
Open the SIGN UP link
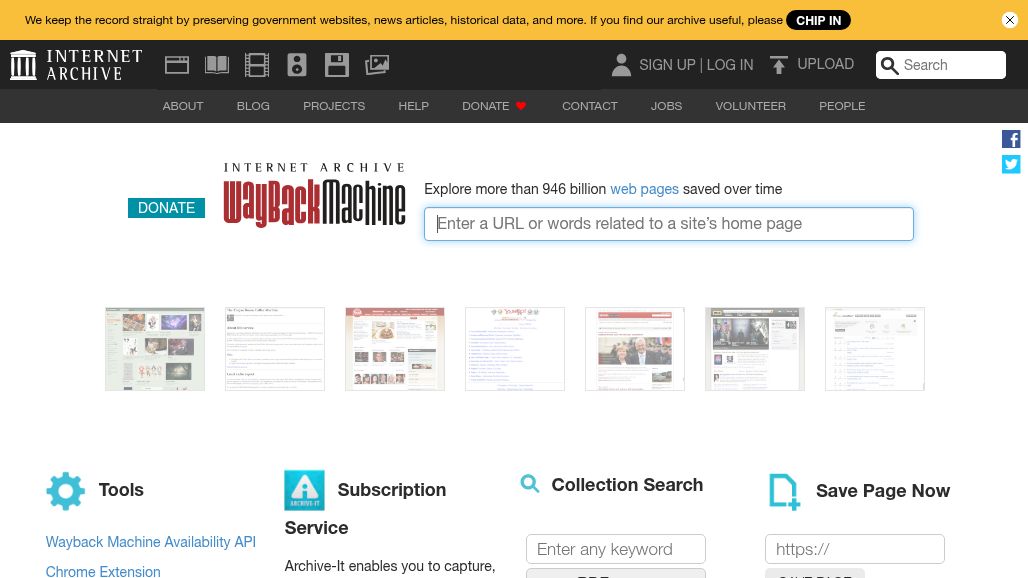[667, 65]
